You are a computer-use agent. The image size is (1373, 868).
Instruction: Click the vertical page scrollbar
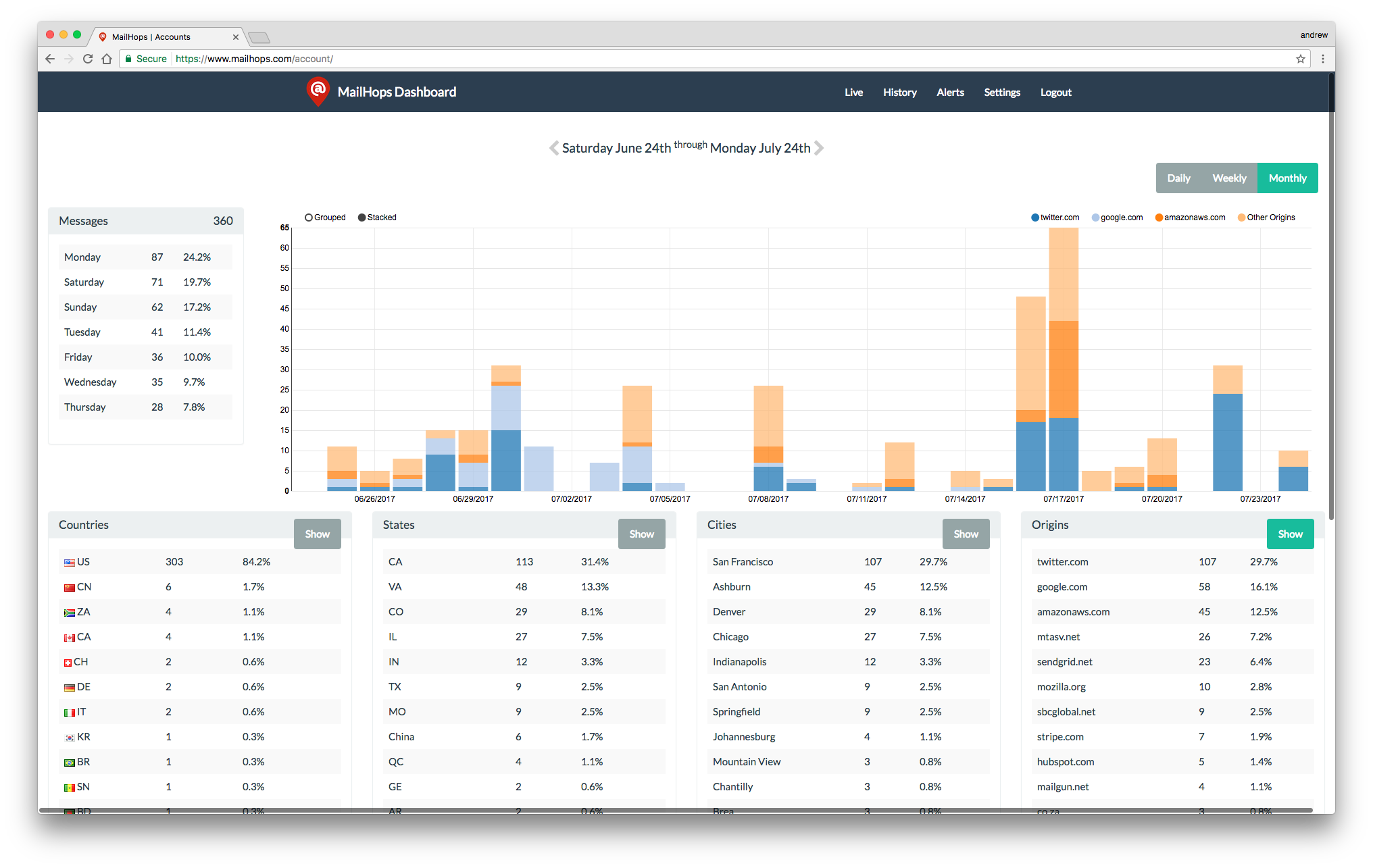[1331, 297]
